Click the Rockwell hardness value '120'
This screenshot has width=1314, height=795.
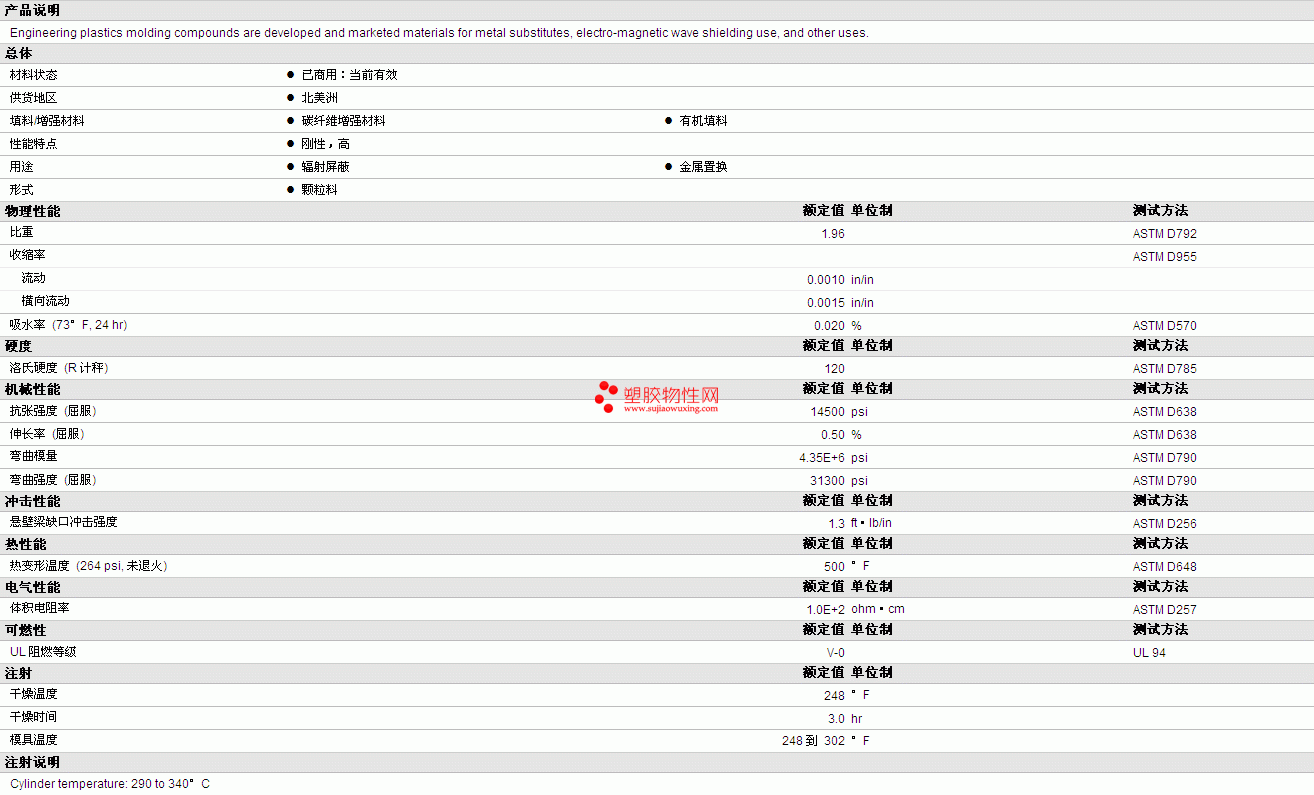click(x=835, y=369)
